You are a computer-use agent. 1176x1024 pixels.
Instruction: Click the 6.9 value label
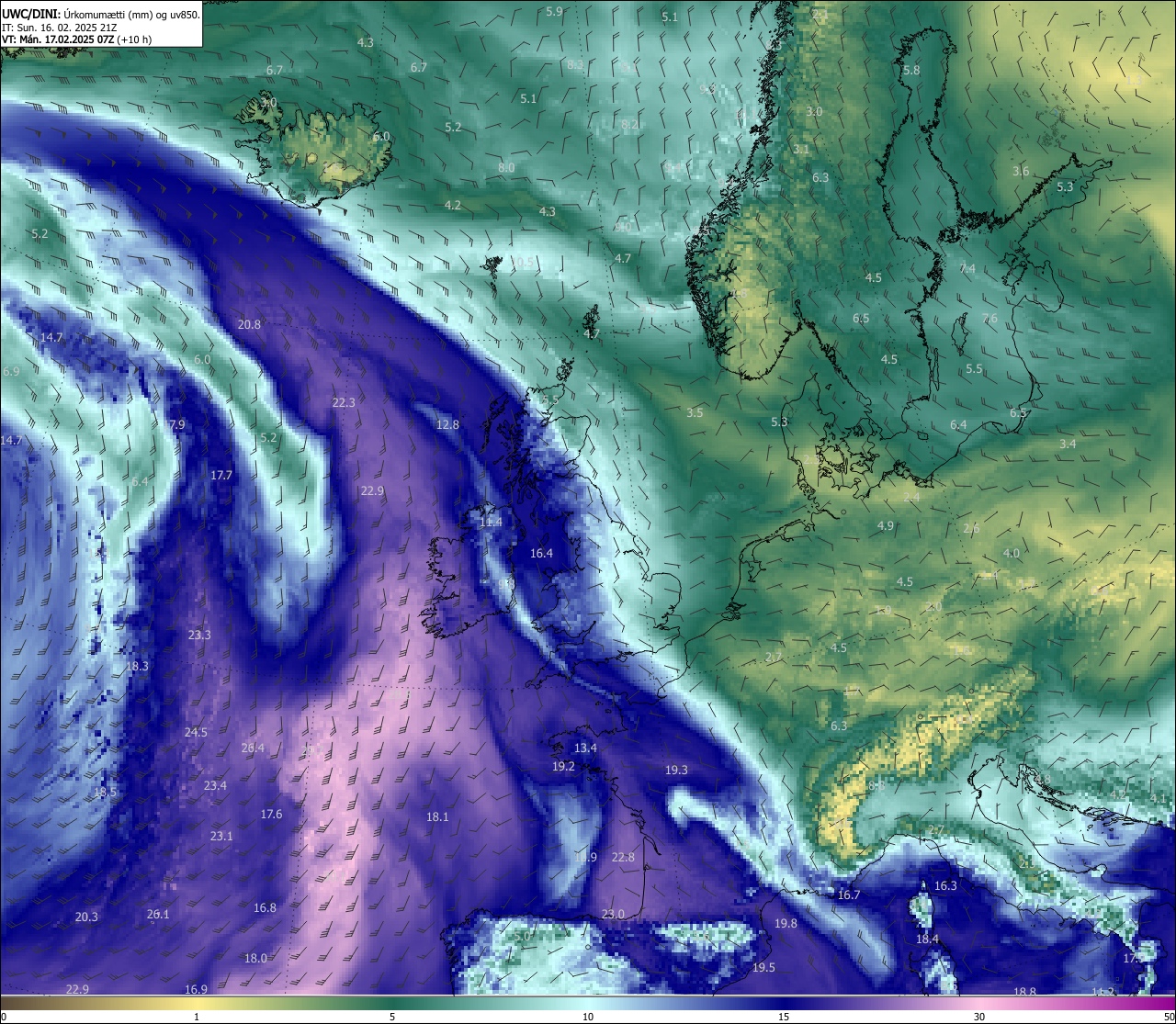11,372
